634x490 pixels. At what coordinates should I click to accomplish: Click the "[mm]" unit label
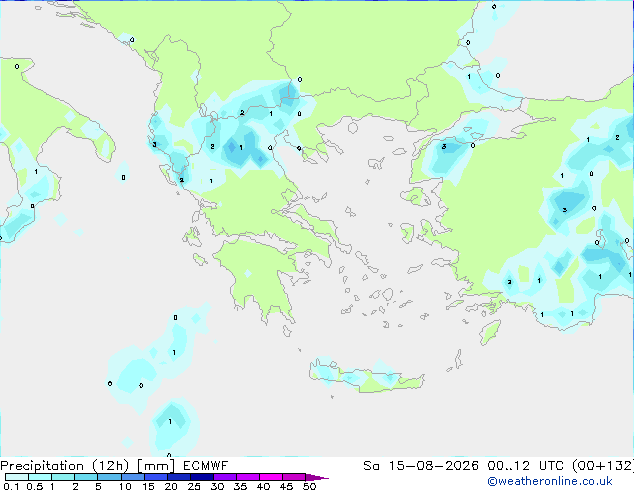pyautogui.click(x=156, y=466)
